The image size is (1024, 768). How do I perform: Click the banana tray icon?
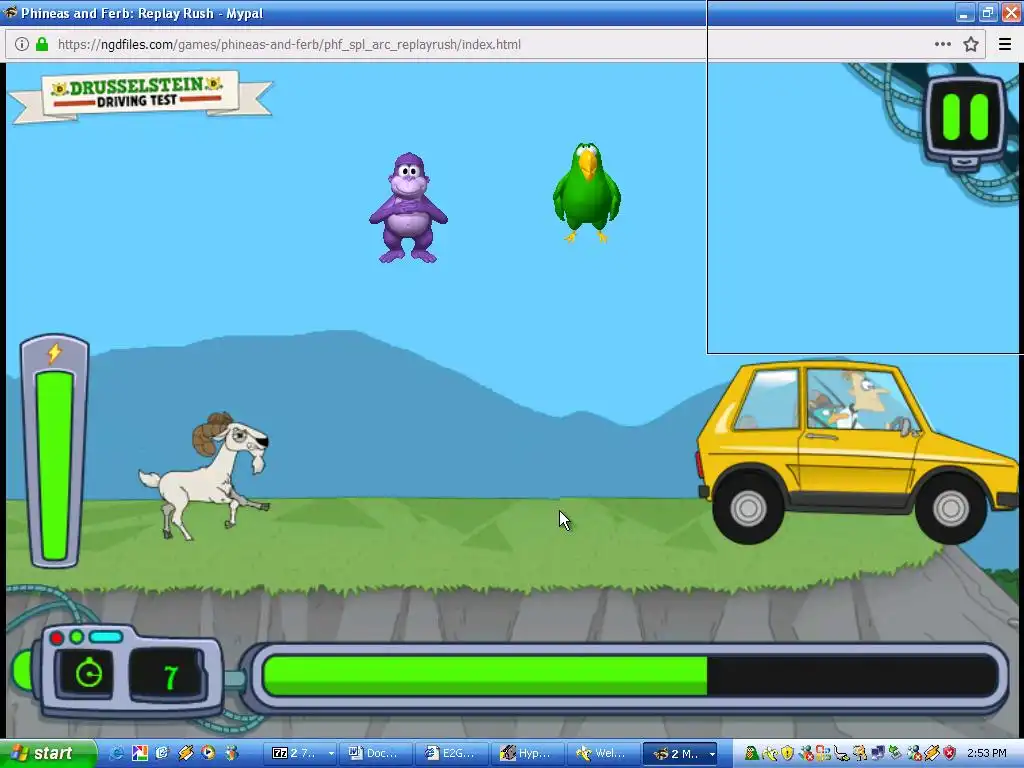pyautogui.click(x=771, y=753)
